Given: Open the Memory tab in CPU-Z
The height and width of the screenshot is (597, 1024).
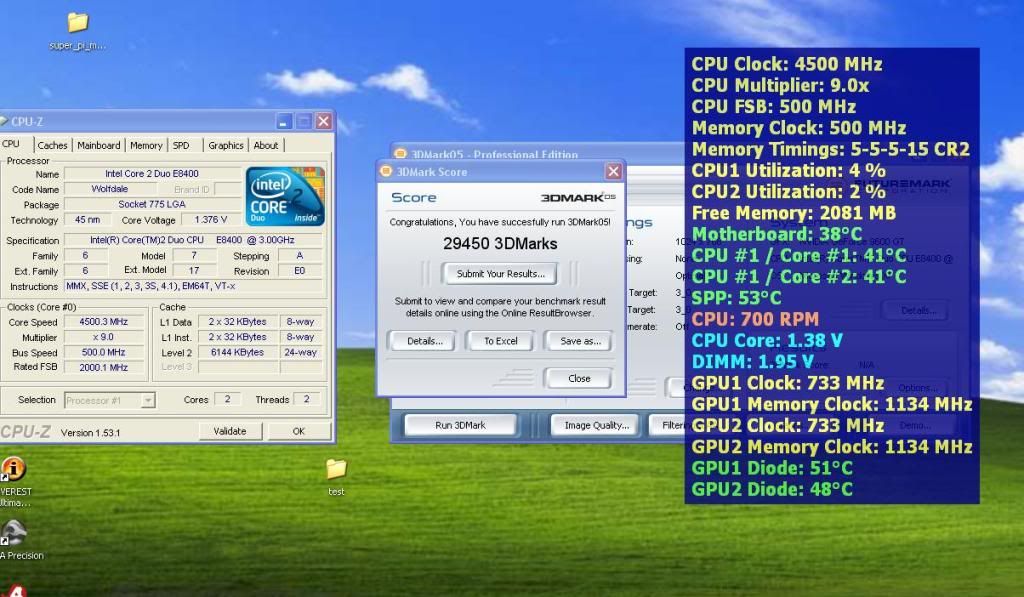Looking at the screenshot, I should tap(146, 146).
